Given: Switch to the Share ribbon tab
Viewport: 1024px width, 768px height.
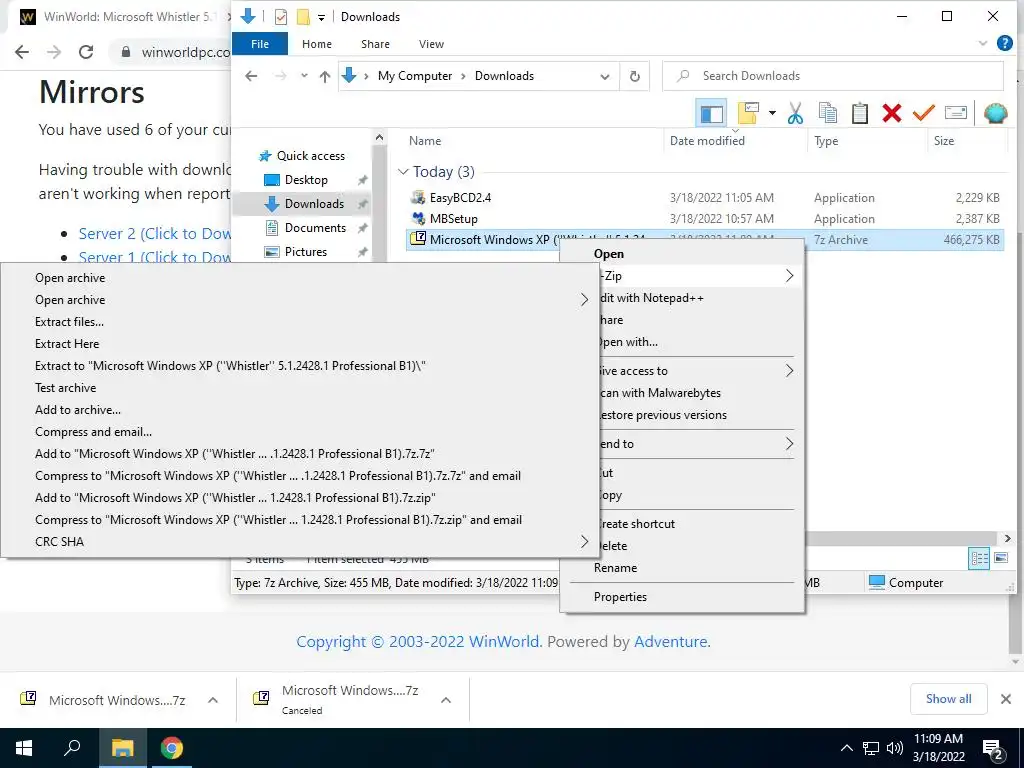Looking at the screenshot, I should coord(375,44).
